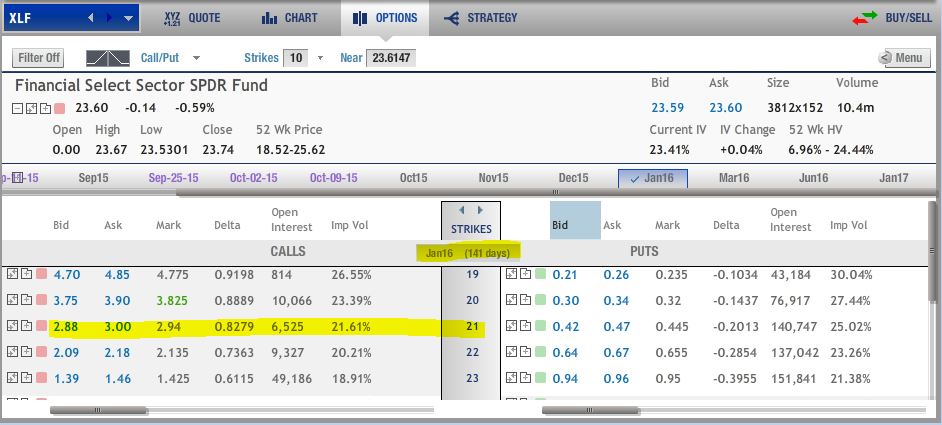Toggle the Dec15 expiration

click(574, 178)
